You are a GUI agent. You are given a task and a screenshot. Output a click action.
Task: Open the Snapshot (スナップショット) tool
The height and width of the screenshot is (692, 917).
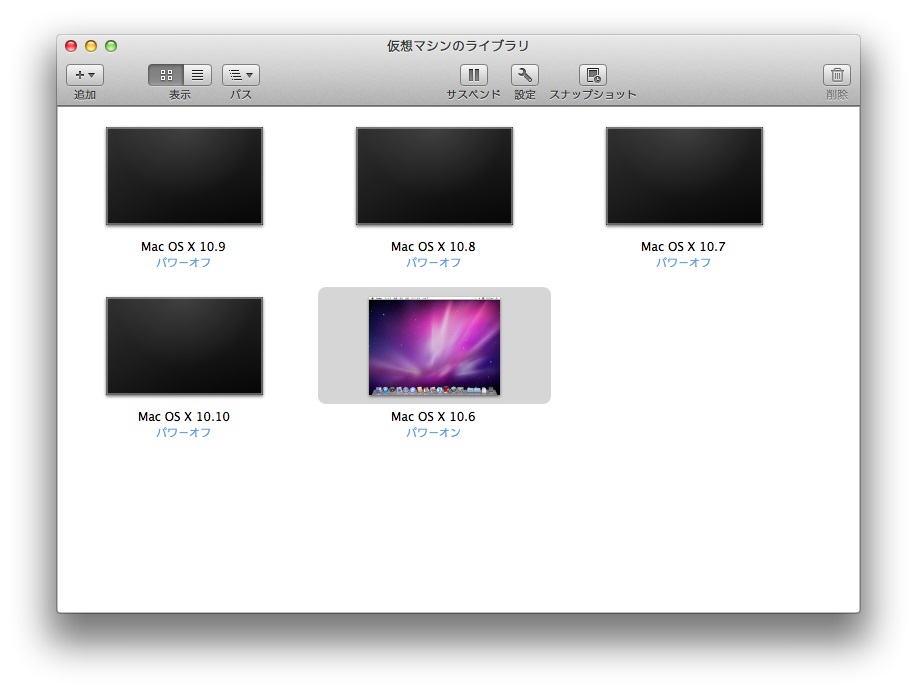click(x=592, y=75)
